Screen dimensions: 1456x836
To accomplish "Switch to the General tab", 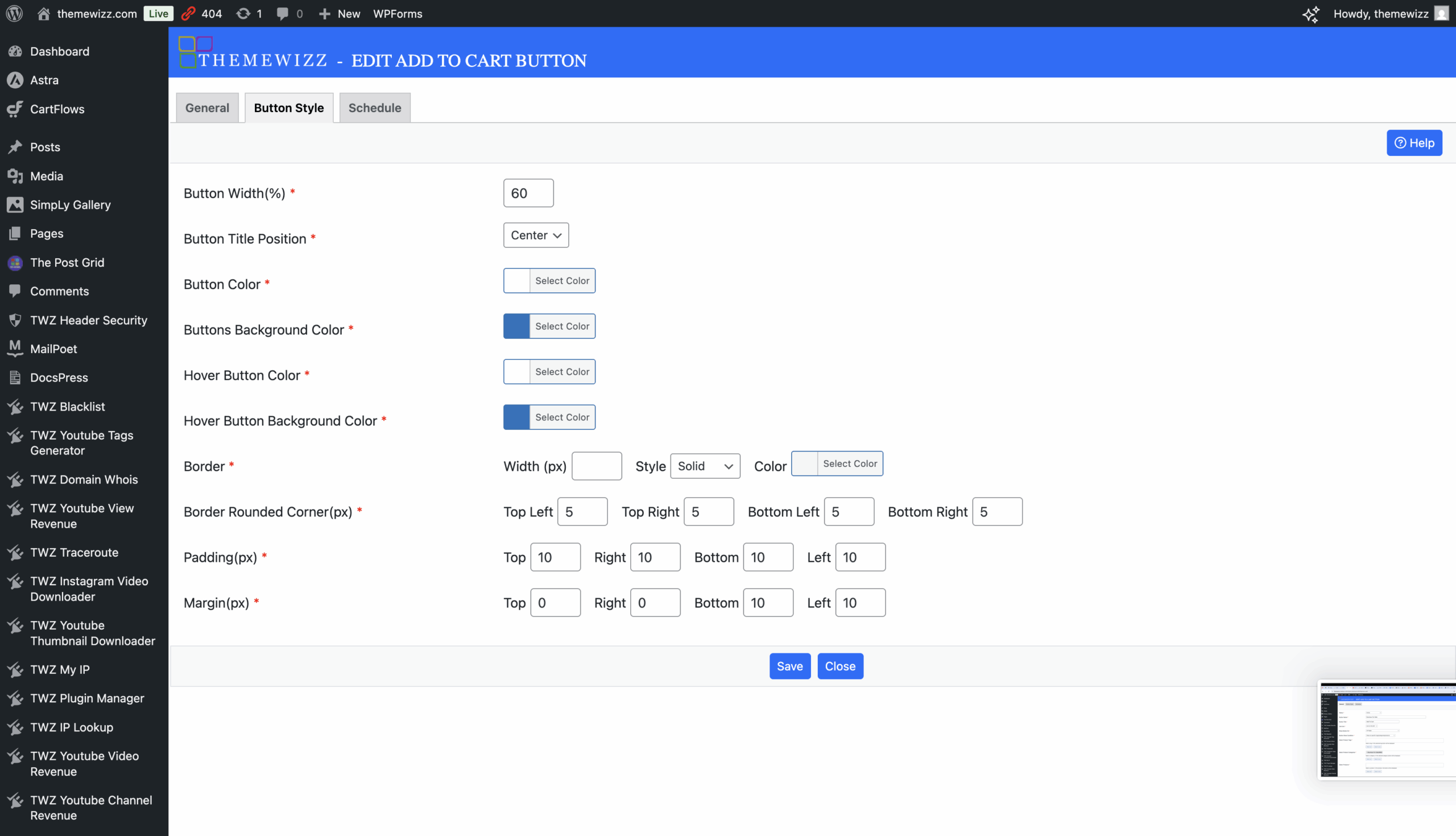I will [206, 108].
